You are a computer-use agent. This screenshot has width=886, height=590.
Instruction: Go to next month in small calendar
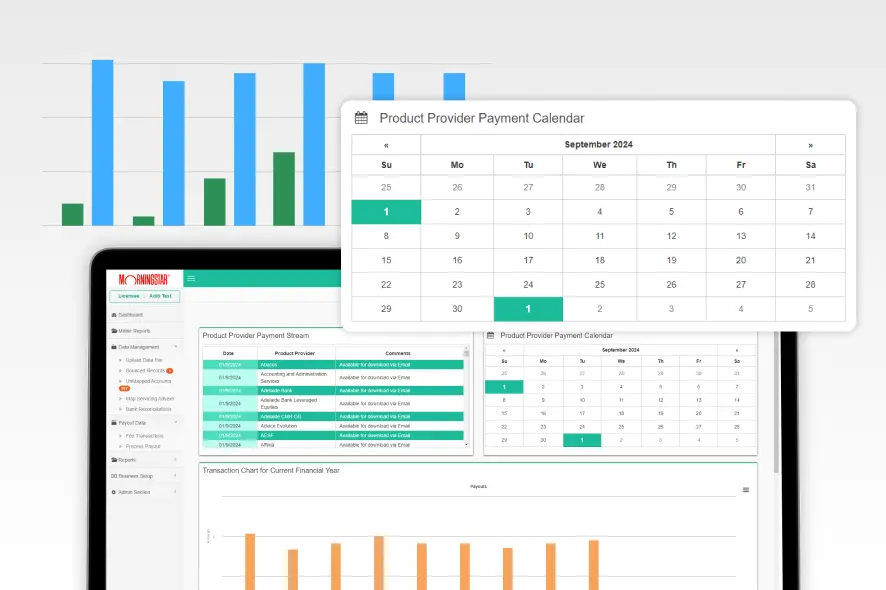pos(737,350)
